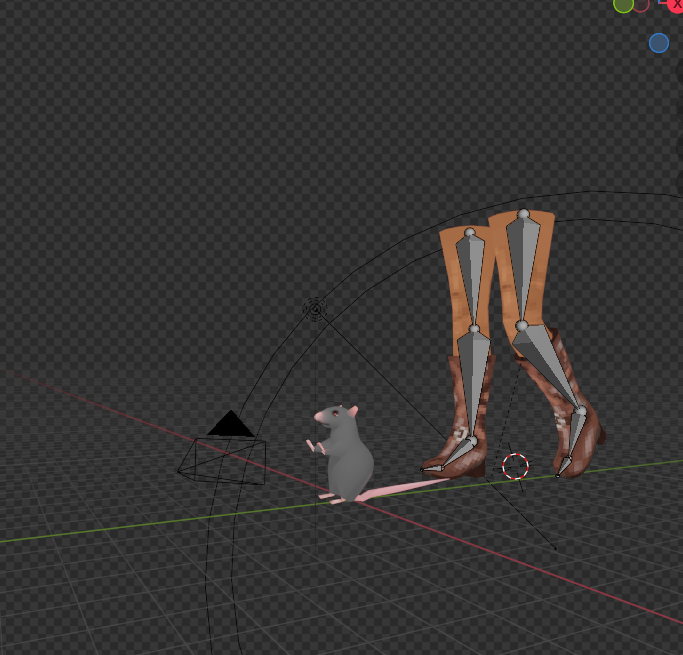Select the point light object
The height and width of the screenshot is (655, 683).
point(315,309)
